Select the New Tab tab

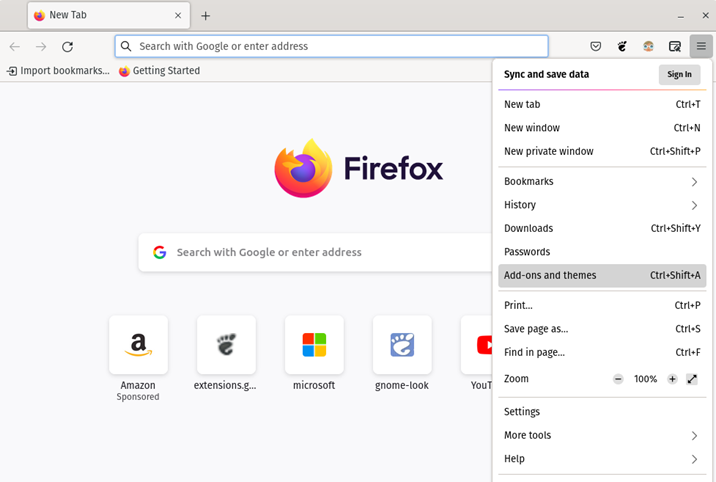[x=109, y=16]
